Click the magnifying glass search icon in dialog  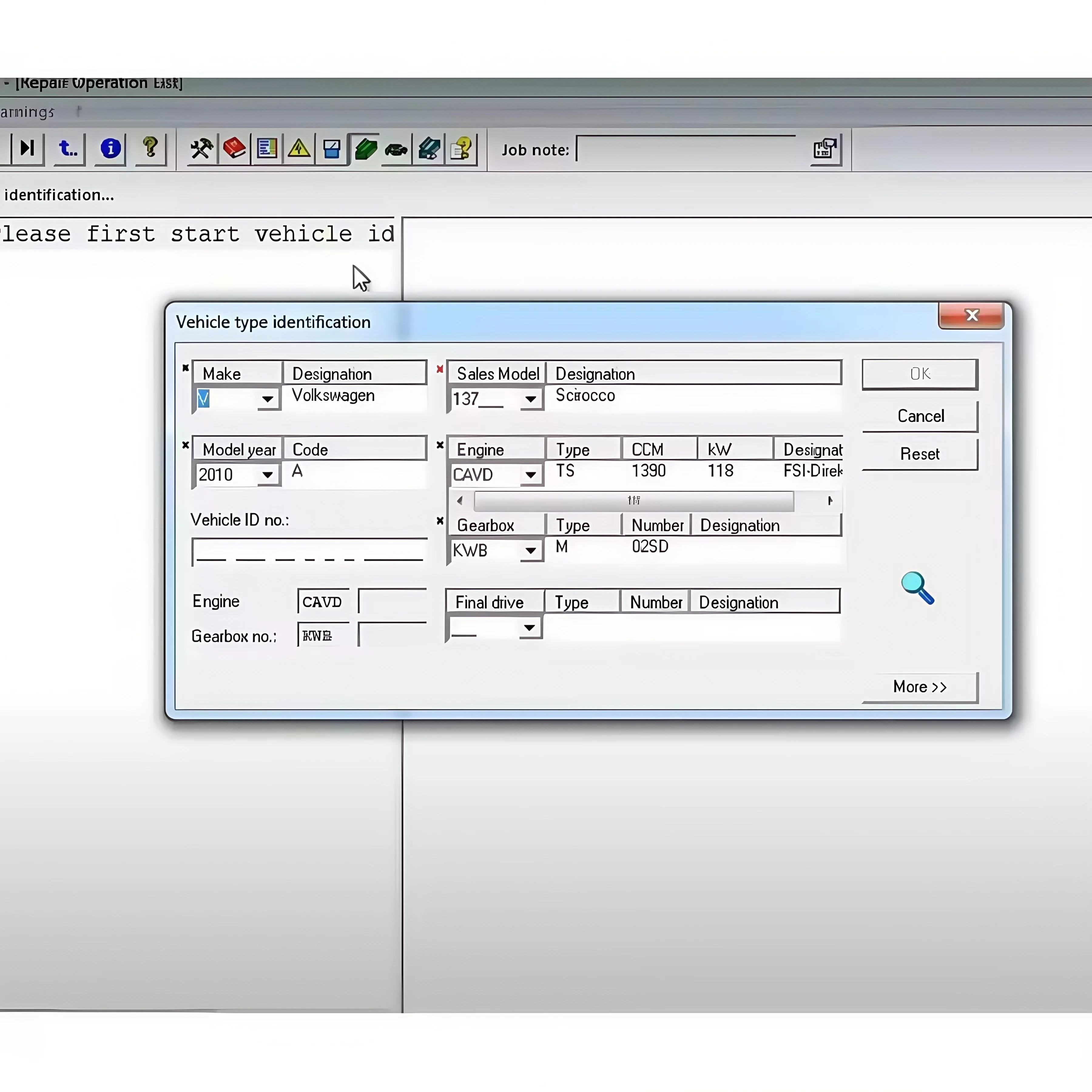[x=917, y=588]
